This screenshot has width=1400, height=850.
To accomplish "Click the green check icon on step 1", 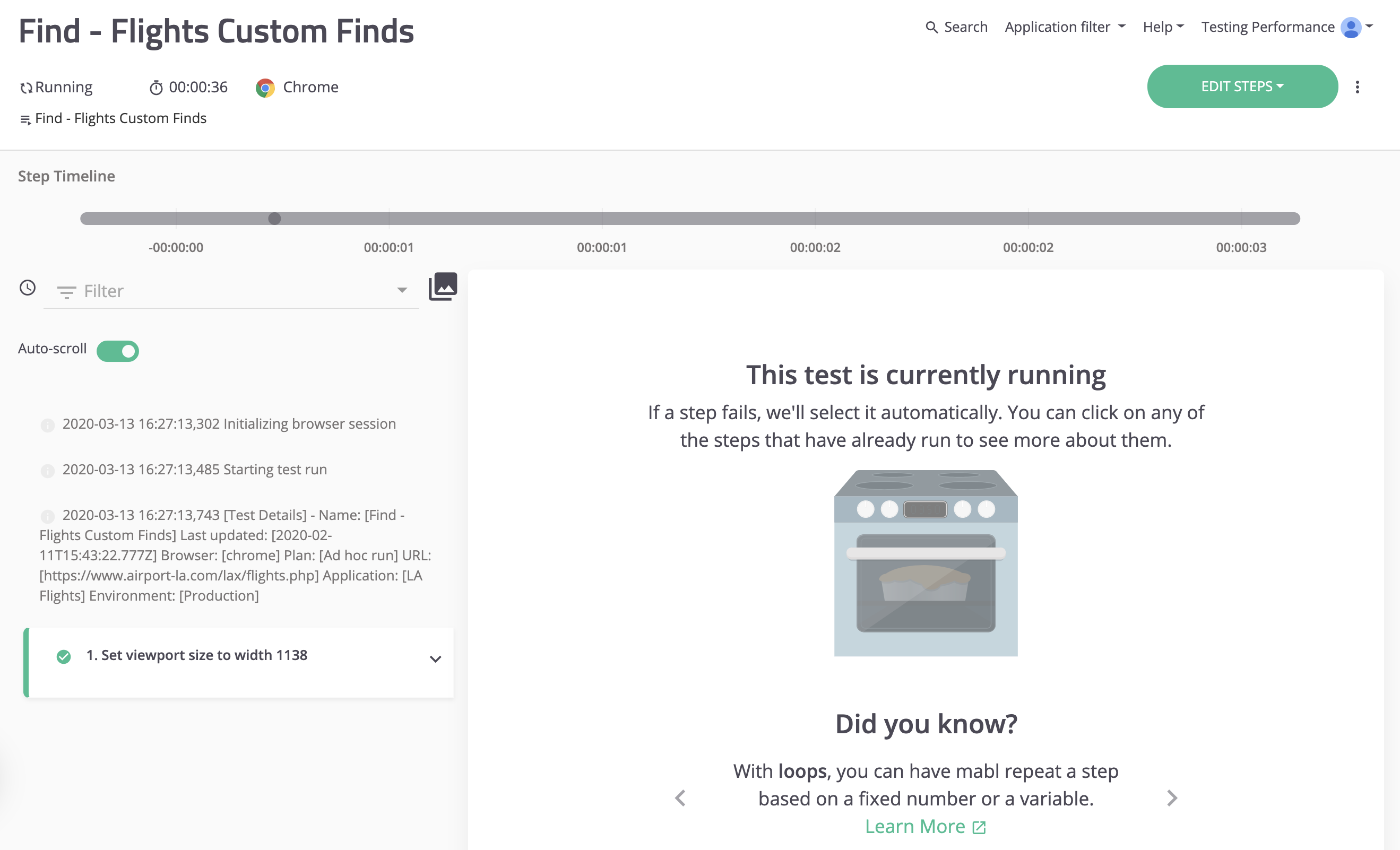I will coord(64,657).
